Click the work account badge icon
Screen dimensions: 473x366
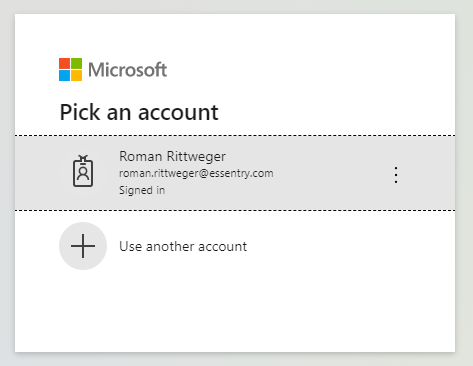pos(83,171)
